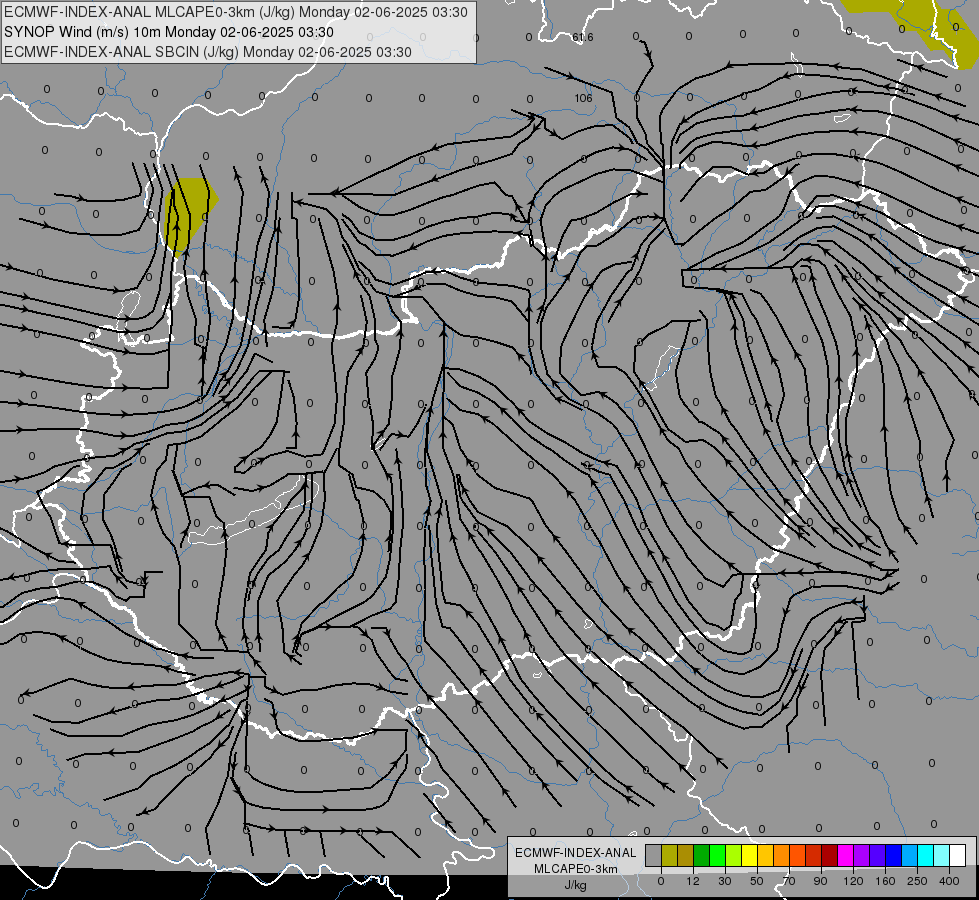
Task: Click the olive-yellow legend swatch above 0
Action: (670, 855)
